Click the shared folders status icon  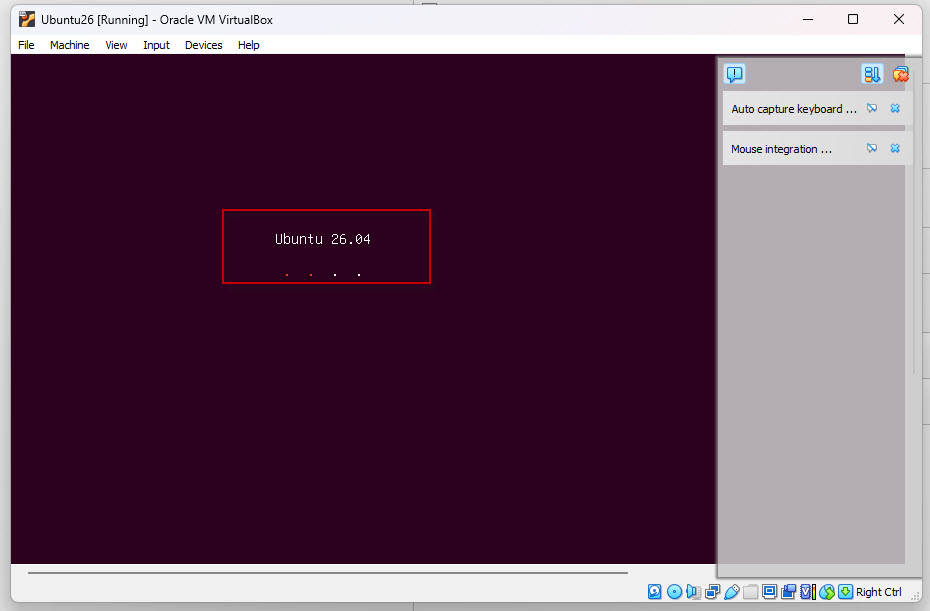tap(750, 591)
